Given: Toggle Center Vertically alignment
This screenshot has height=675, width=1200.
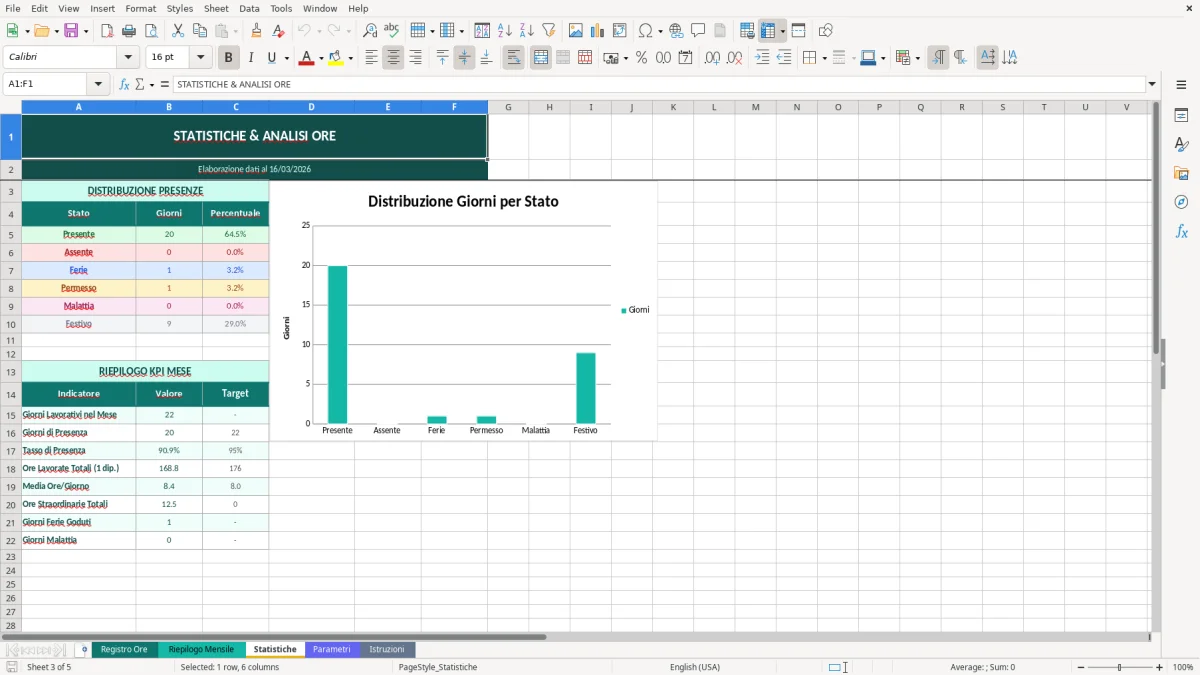Looking at the screenshot, I should [x=464, y=58].
